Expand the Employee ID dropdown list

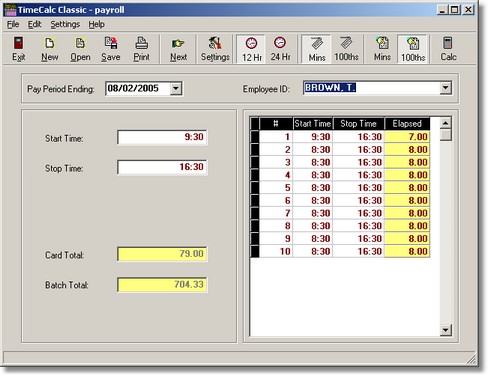pos(445,88)
